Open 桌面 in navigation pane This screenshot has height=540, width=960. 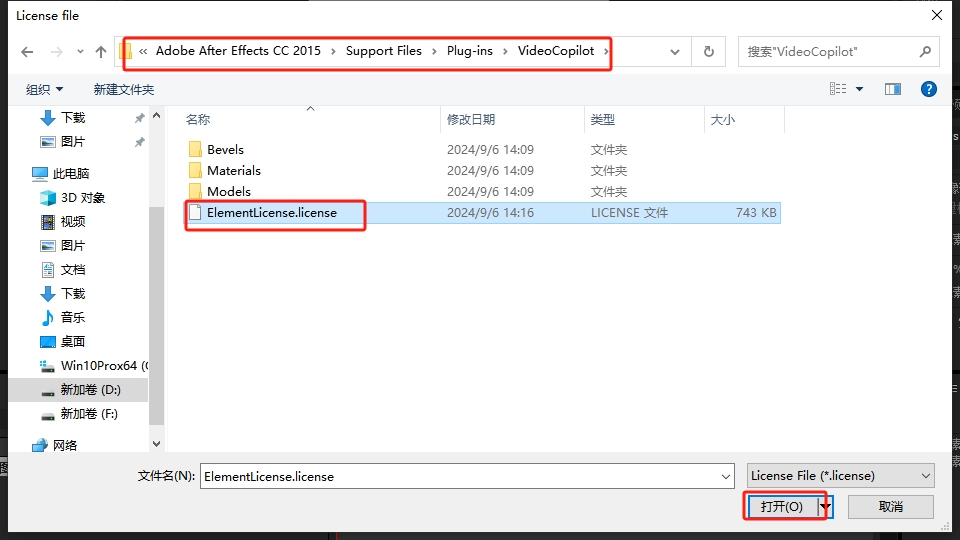click(x=73, y=341)
